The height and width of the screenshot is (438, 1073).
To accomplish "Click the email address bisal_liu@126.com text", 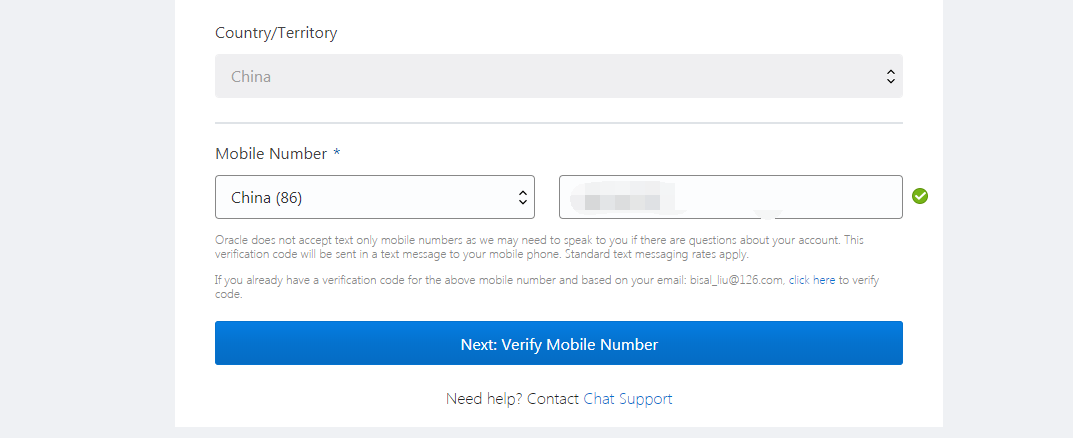I will click(x=736, y=280).
